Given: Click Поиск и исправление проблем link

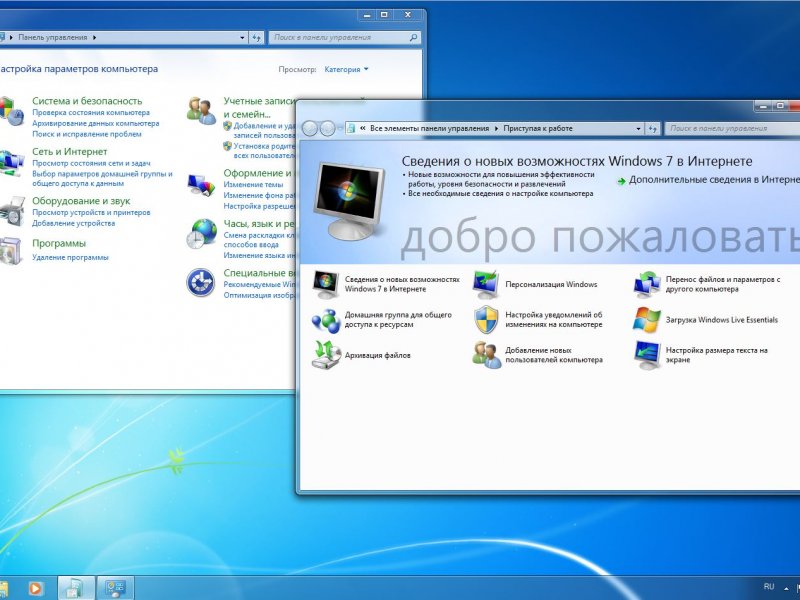Looking at the screenshot, I should click(87, 134).
